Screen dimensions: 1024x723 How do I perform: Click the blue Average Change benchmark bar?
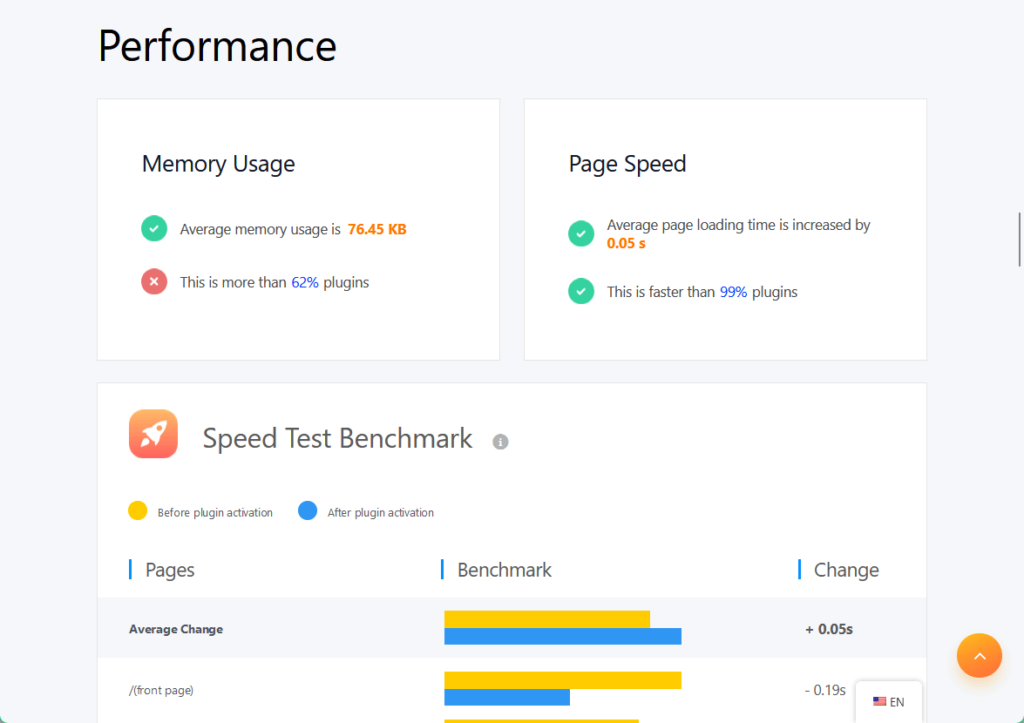click(563, 636)
